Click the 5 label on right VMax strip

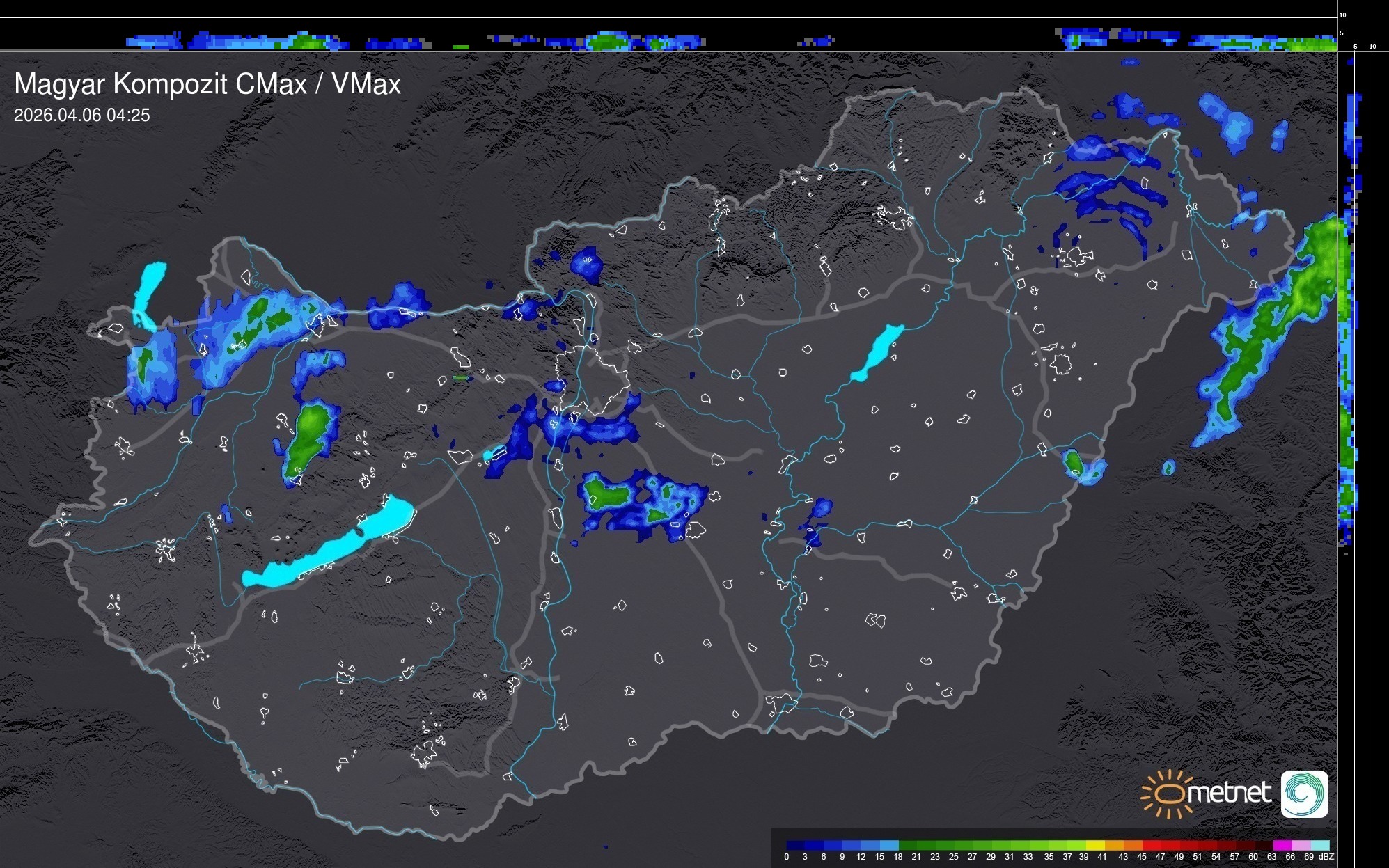pyautogui.click(x=1355, y=47)
